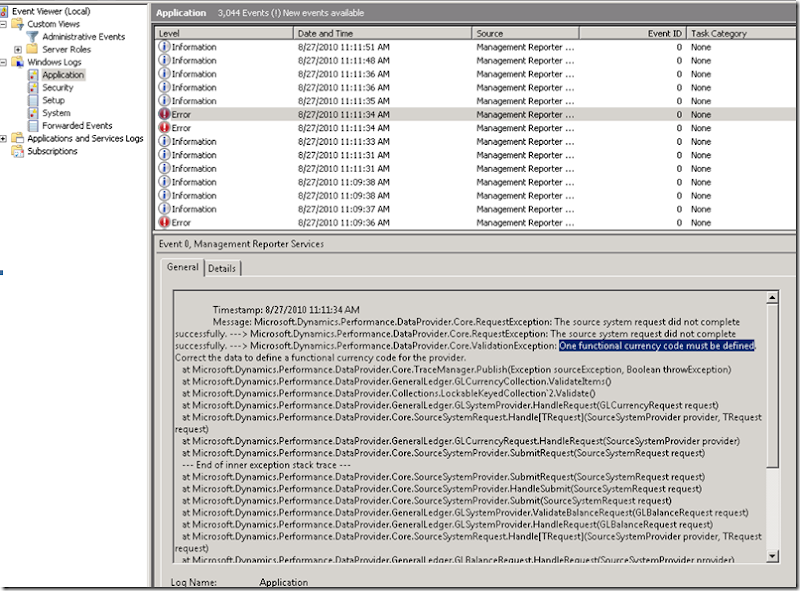Screen dimensions: 800x591
Task: Click the Event Viewer (Local) root icon
Action: coord(4,11)
